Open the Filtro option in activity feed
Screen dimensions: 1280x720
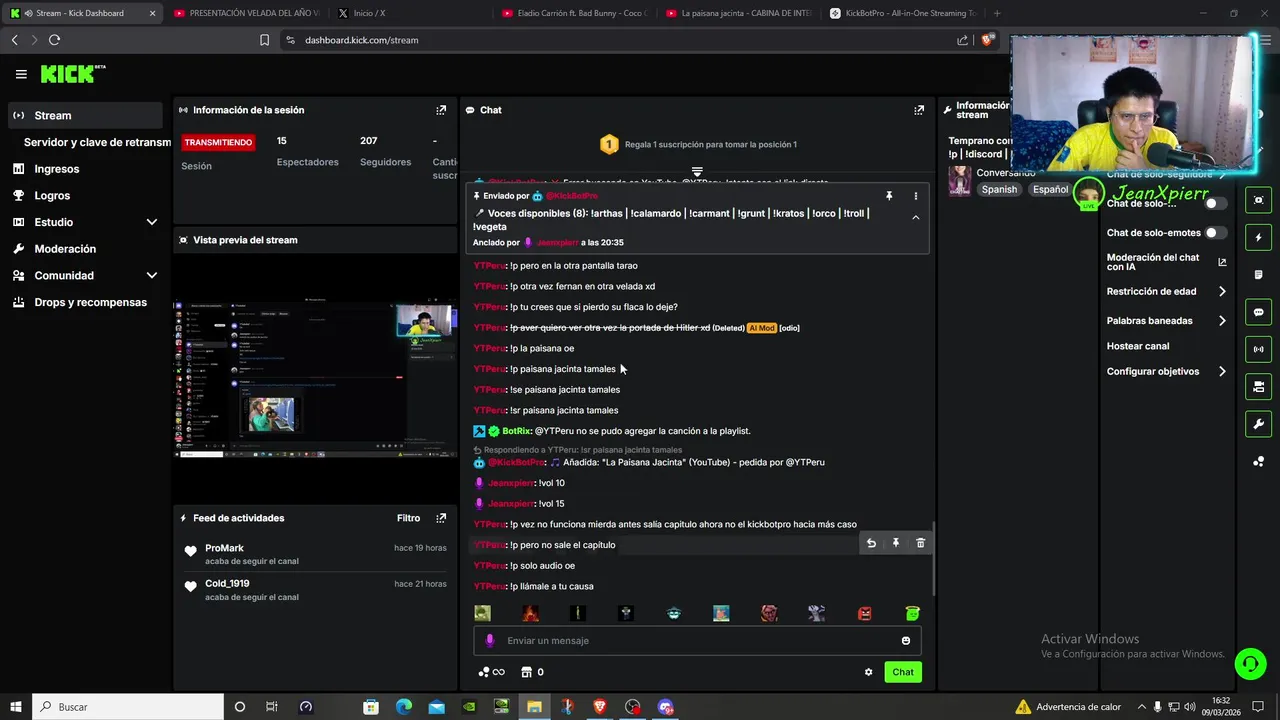pos(408,518)
